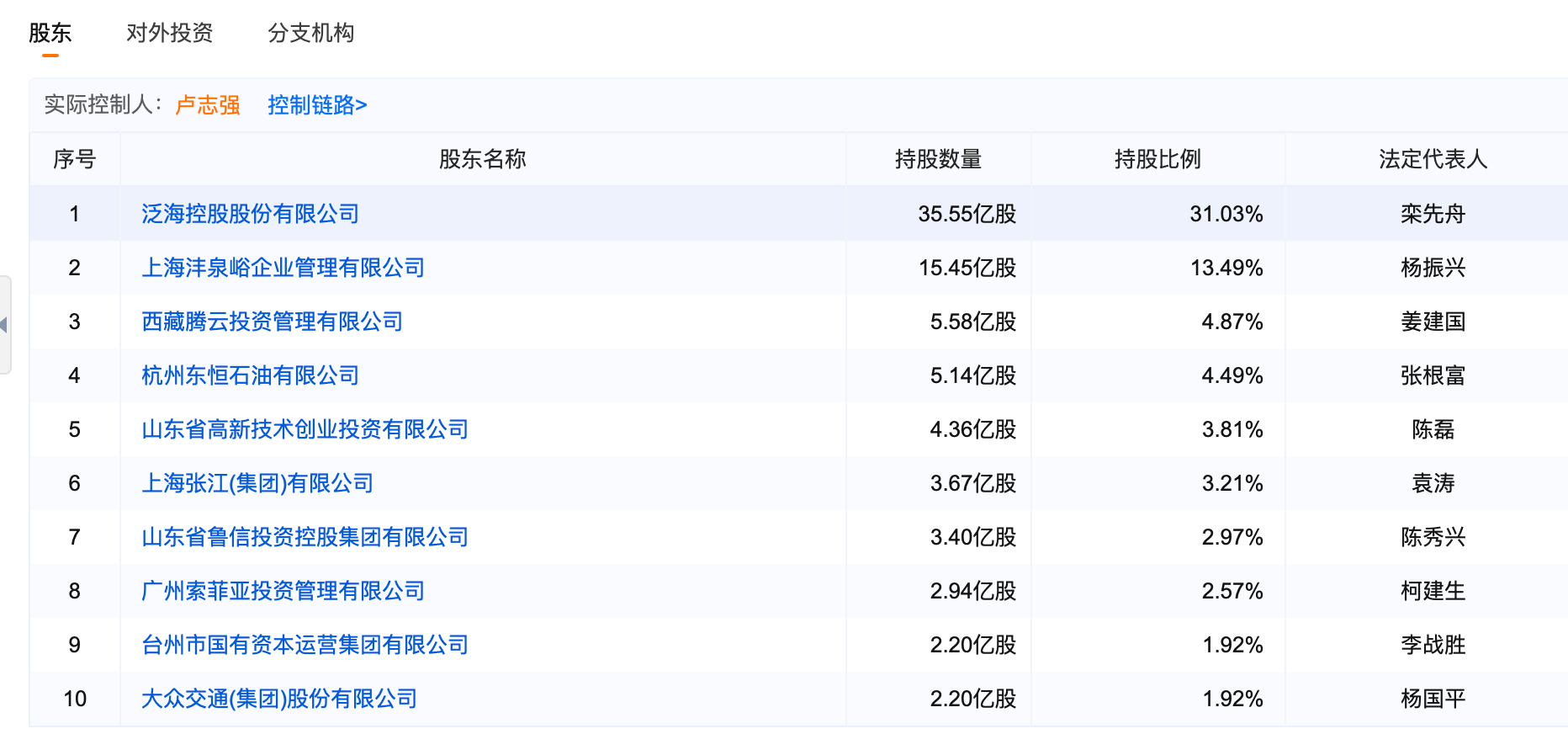The height and width of the screenshot is (734, 1568).
Task: Click the 15.45亿股 holding amount
Action: (967, 268)
